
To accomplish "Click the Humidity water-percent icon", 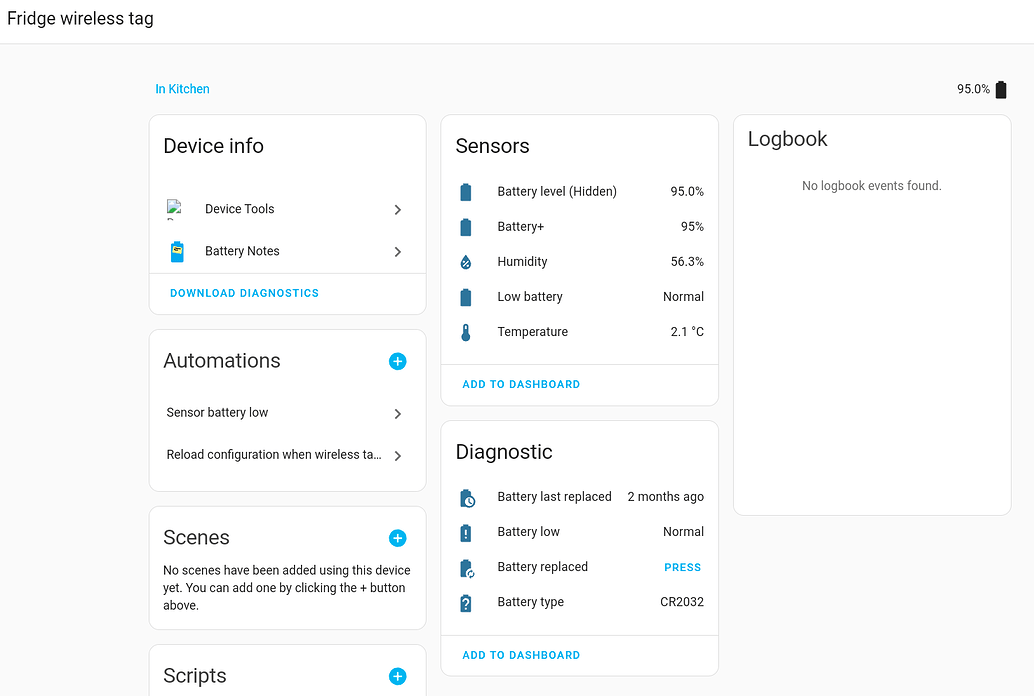I will coord(466,262).
